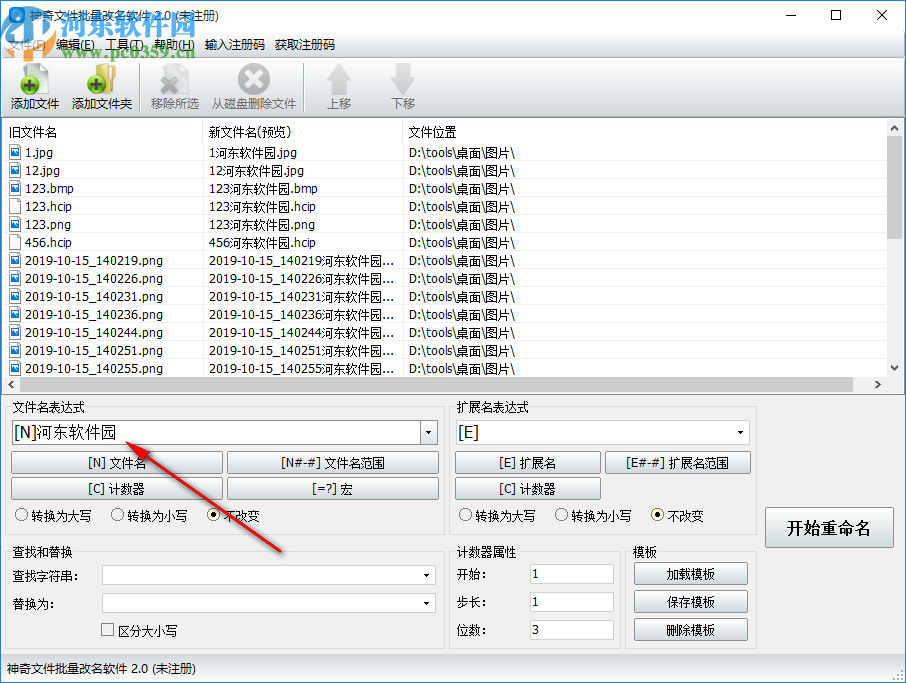Click file icon next to 1.jpg
This screenshot has height=683, width=906.
point(15,153)
